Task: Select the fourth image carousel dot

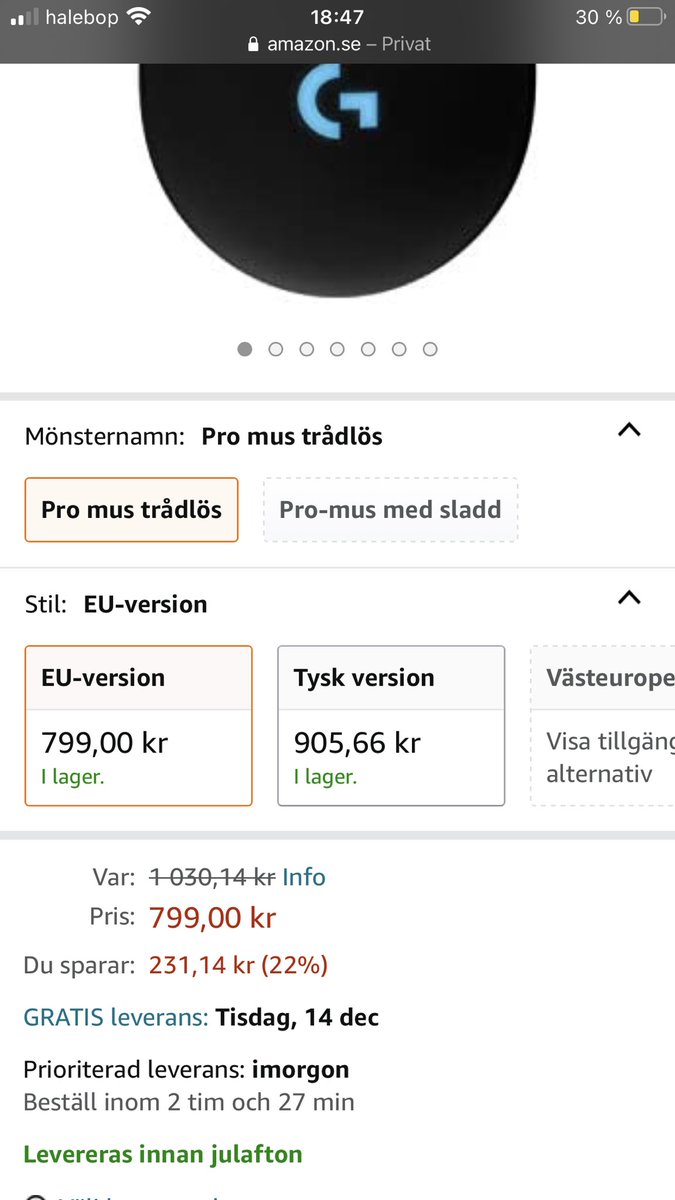Action: tap(337, 349)
